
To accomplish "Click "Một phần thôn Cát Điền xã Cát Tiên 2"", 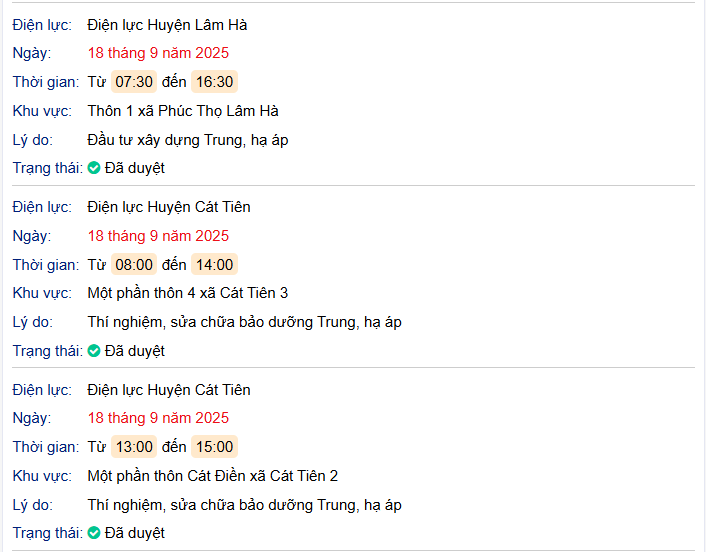I will 213,476.
